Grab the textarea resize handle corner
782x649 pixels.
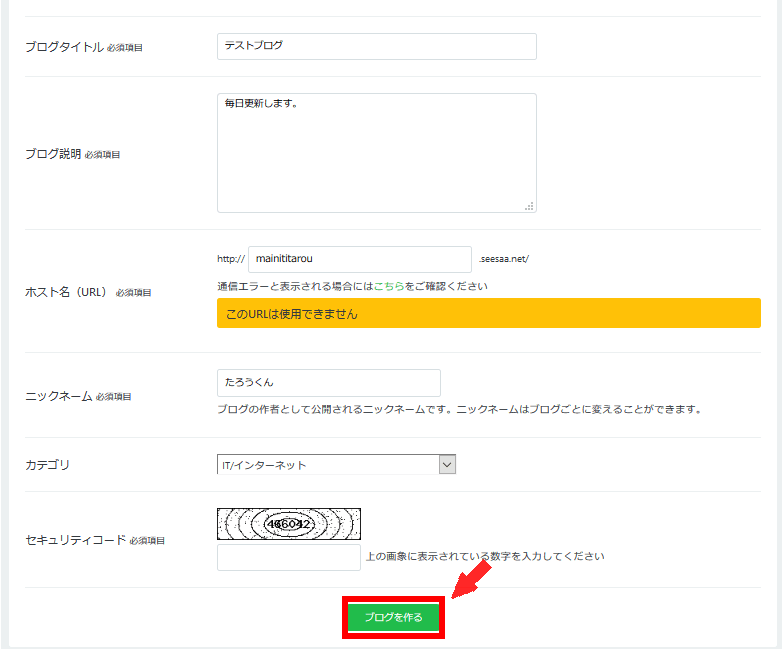point(530,206)
